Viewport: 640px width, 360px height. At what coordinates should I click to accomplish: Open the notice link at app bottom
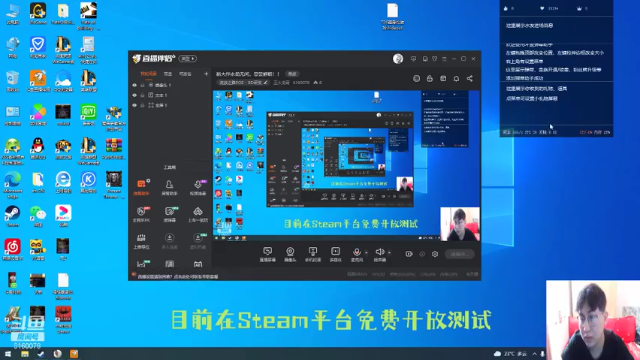pos(178,276)
